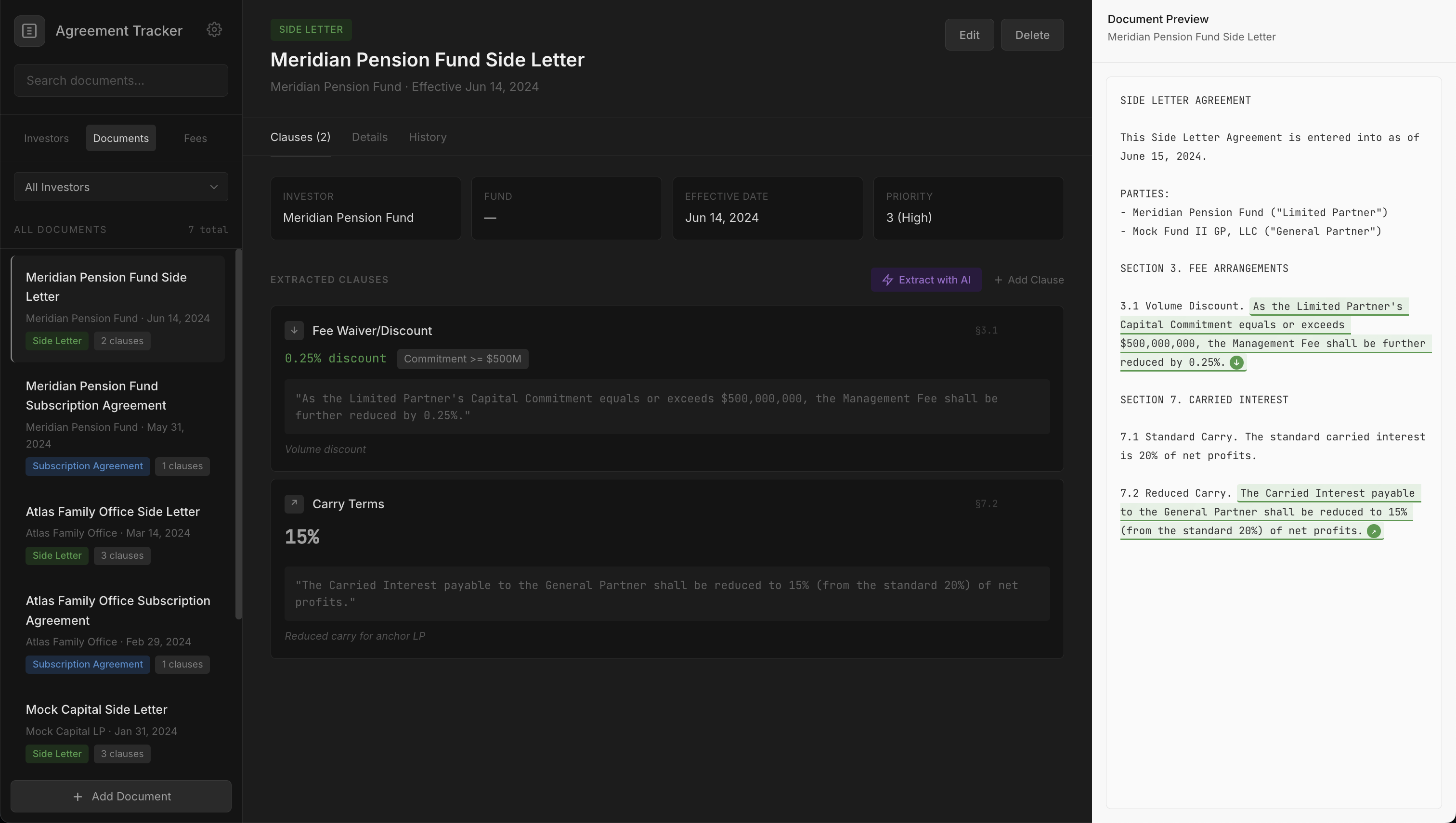Viewport: 1456px width, 823px height.
Task: Click the down-arrow icon on Fee Waiver/Discount clause
Action: tap(294, 331)
